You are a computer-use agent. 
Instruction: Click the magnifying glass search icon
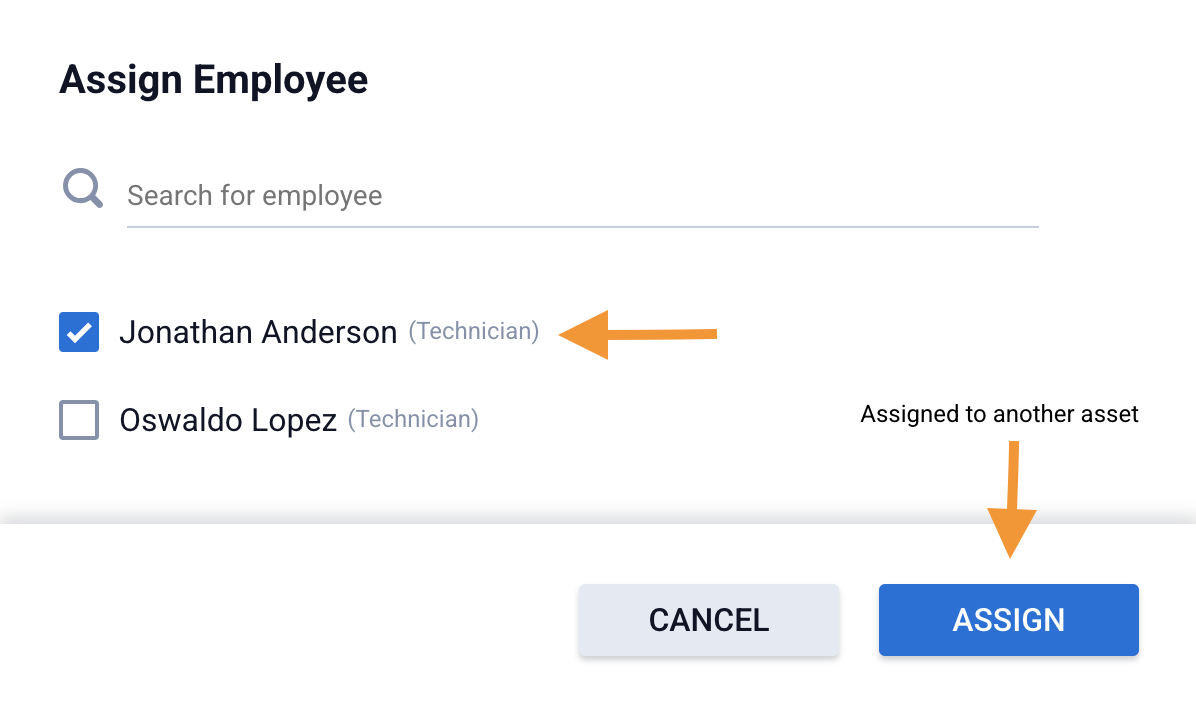(x=83, y=188)
